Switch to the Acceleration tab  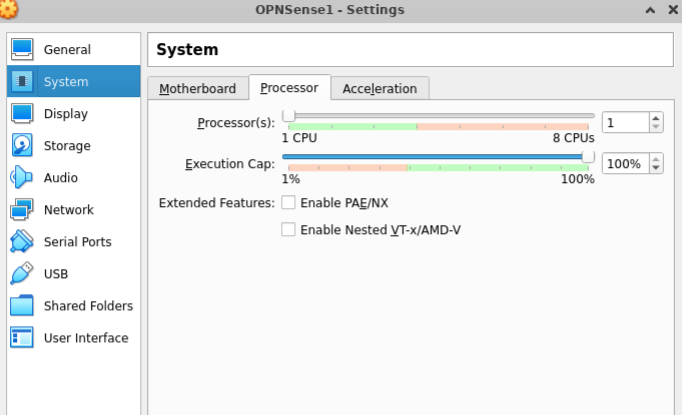379,88
